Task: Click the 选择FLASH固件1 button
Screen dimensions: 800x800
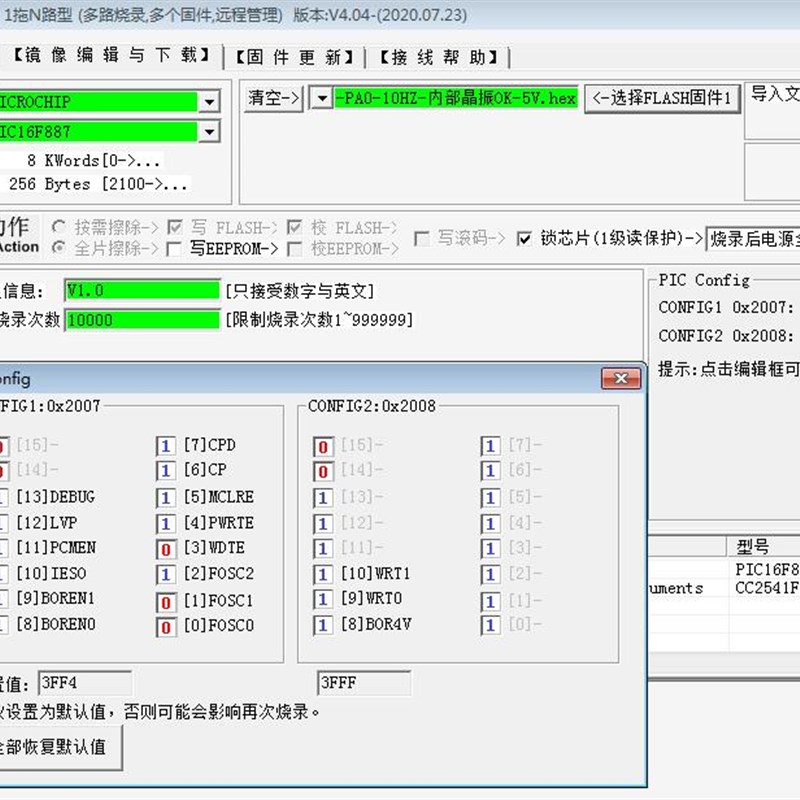Action: tap(662, 98)
